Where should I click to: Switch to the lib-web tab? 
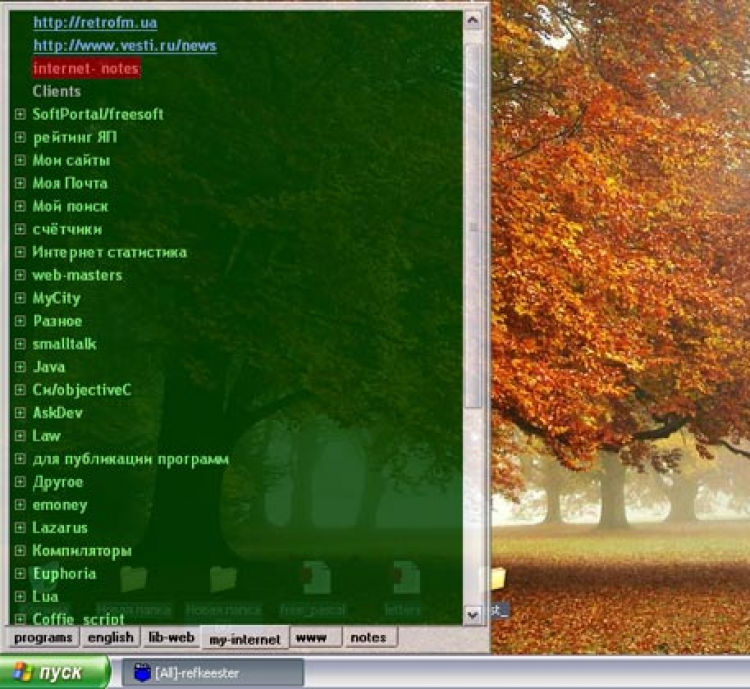[171, 638]
